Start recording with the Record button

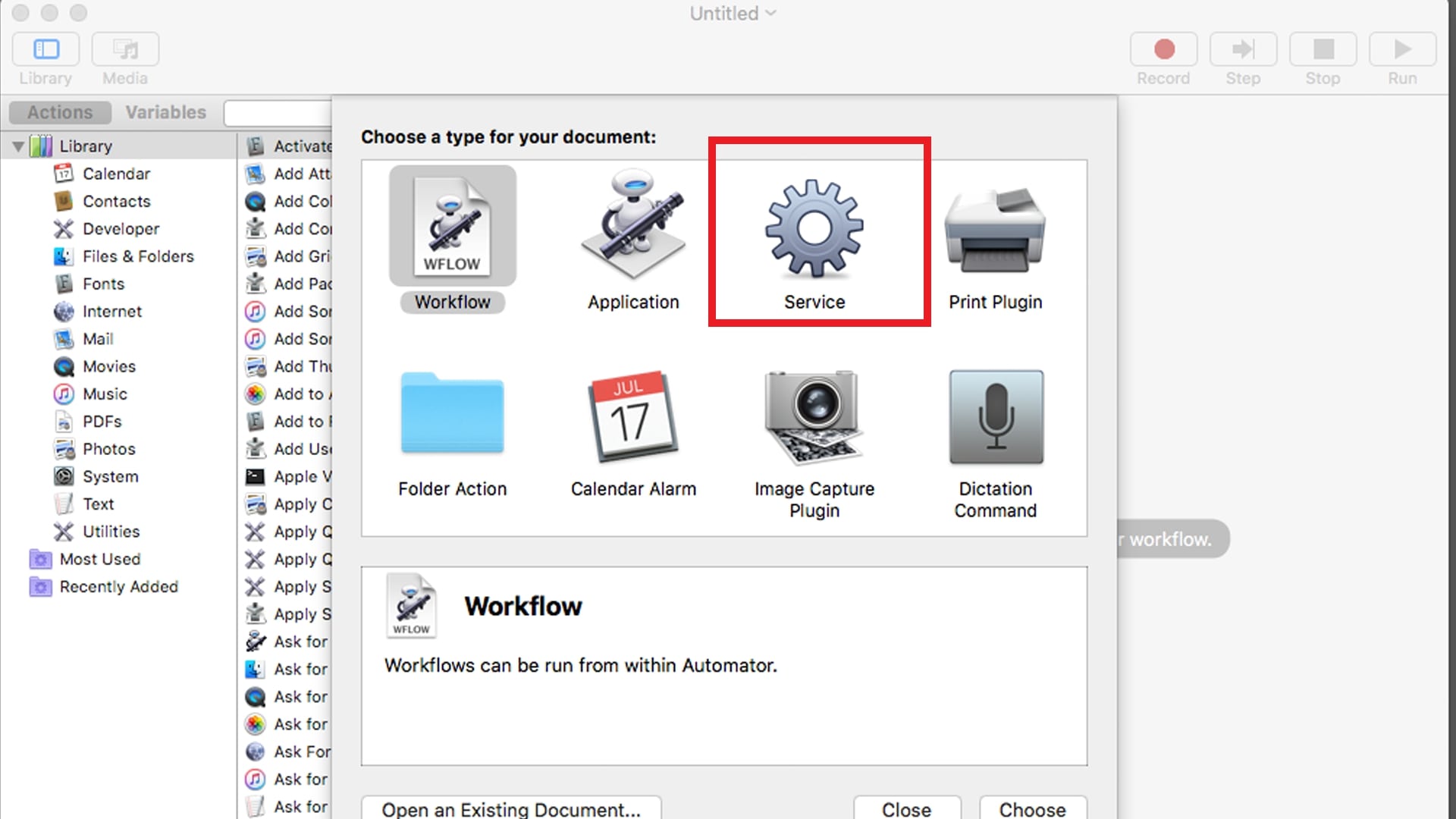pos(1164,49)
